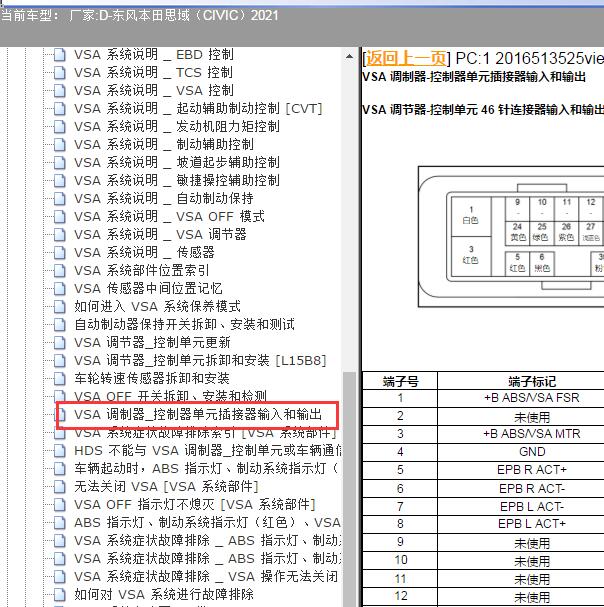Click page icon beside 如何对 VSA 系统进行故障排除
This screenshot has width=604, height=607.
[59, 594]
